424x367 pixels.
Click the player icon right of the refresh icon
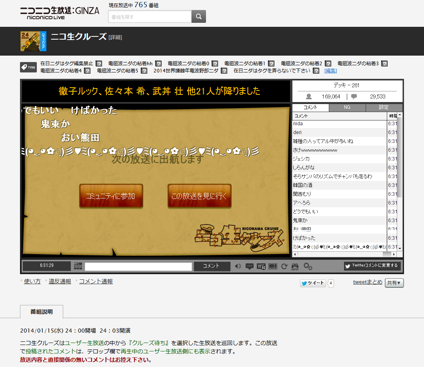pyautogui.click(x=295, y=266)
